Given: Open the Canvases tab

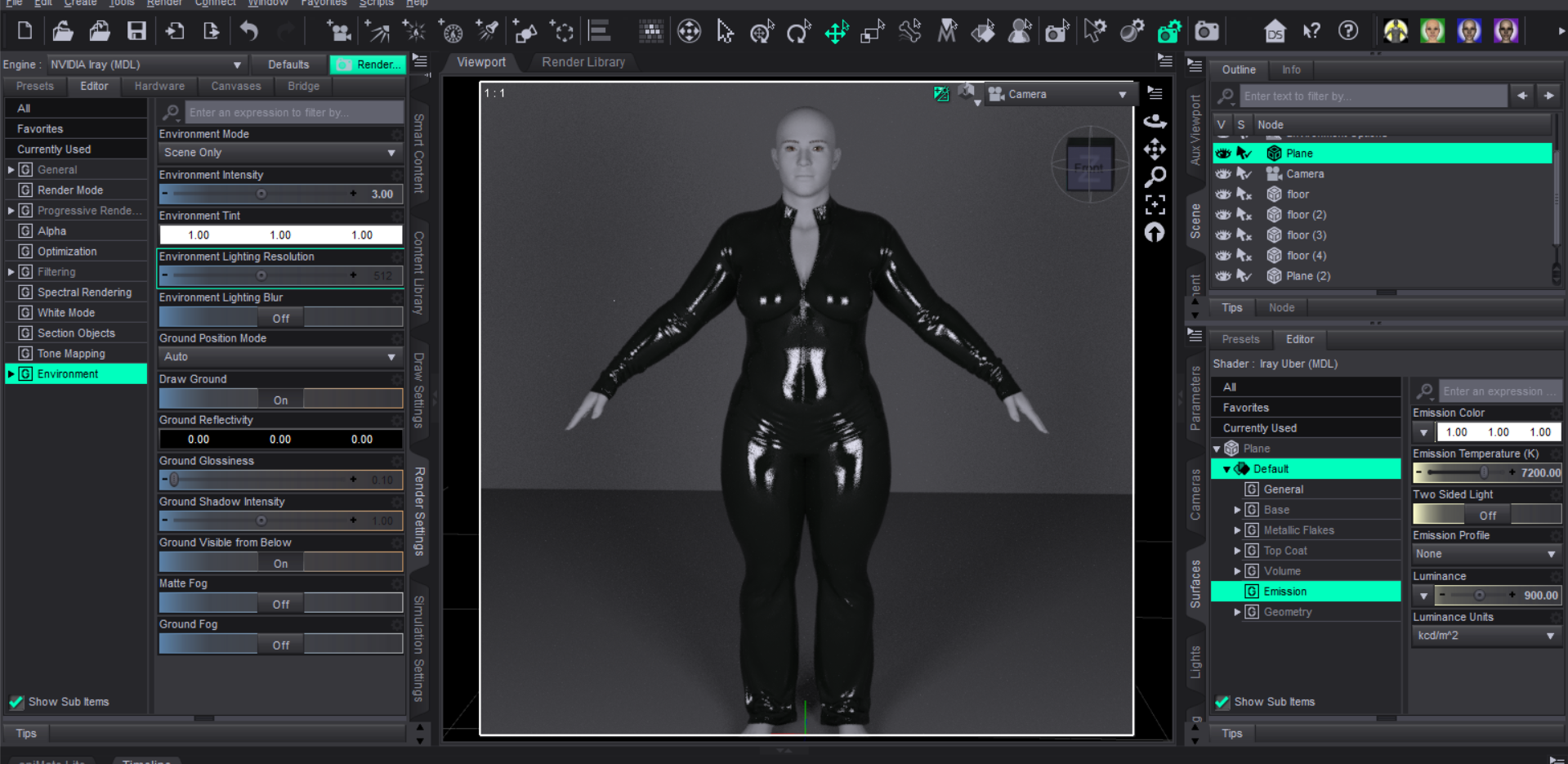Looking at the screenshot, I should pos(235,86).
